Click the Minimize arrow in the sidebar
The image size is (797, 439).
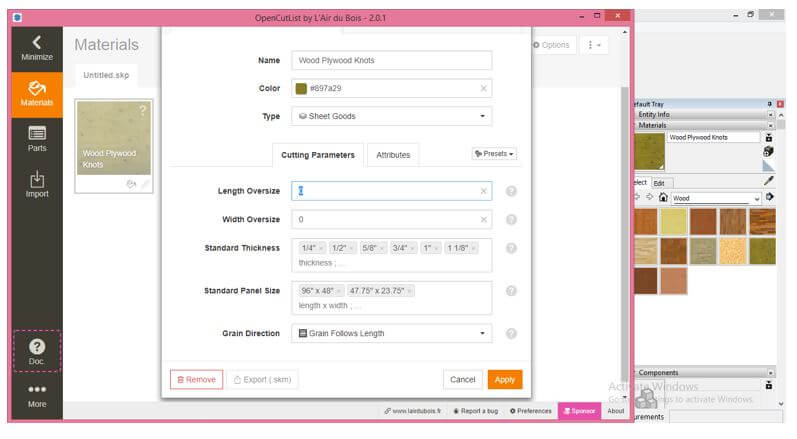(x=37, y=49)
